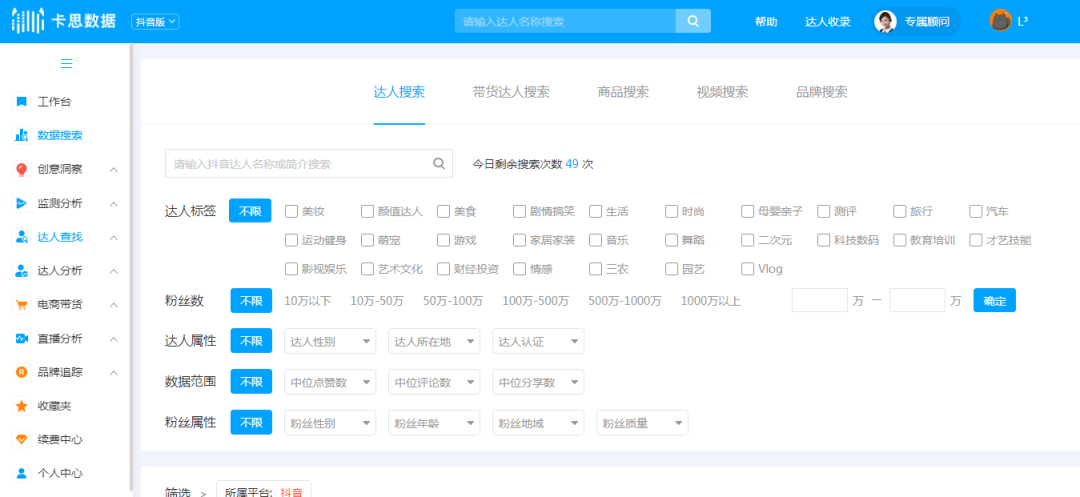Click the 收藏夹 star icon
Screen dimensions: 1080x497
[21, 406]
